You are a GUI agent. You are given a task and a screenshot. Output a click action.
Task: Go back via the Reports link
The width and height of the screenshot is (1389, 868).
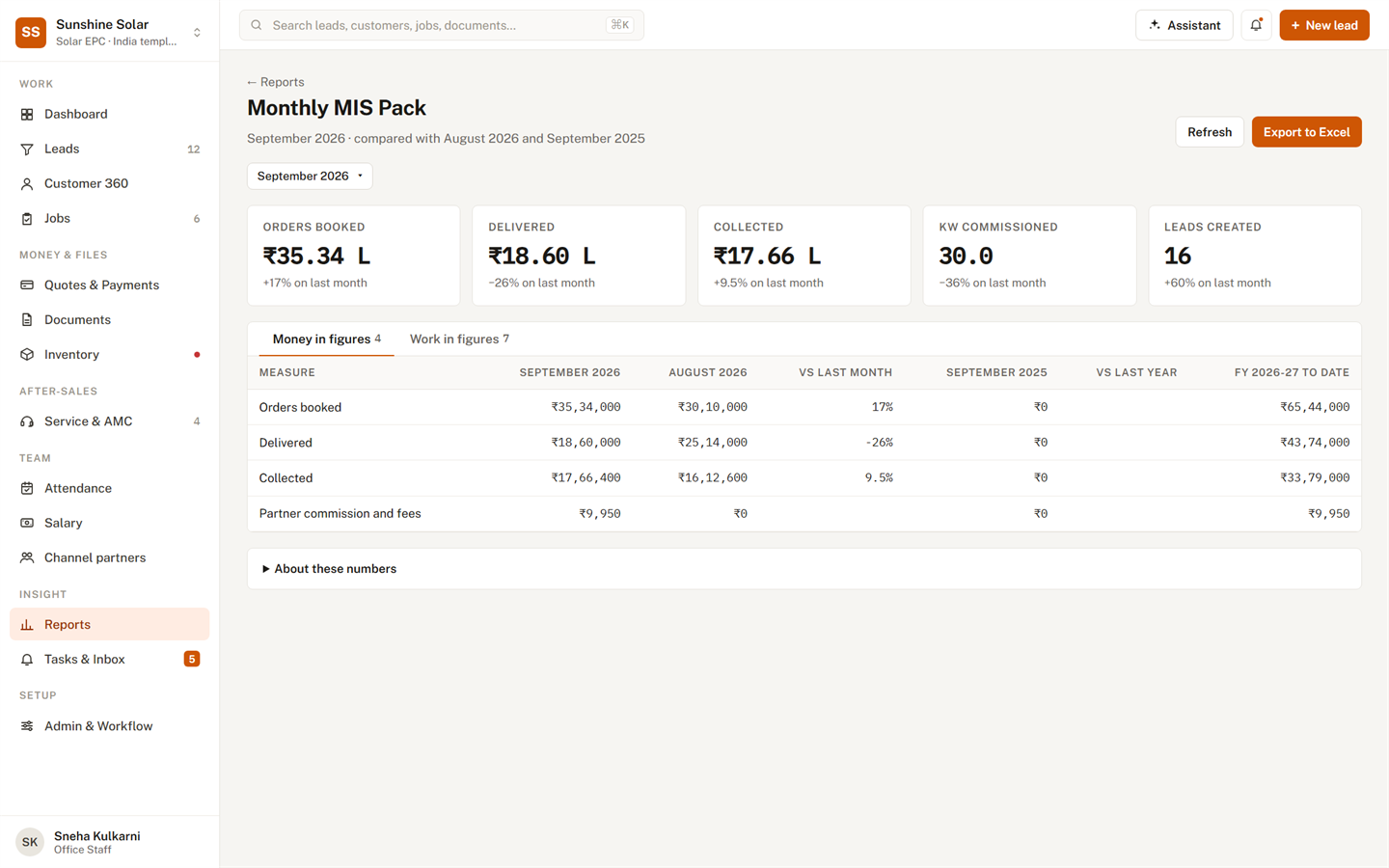(x=275, y=82)
